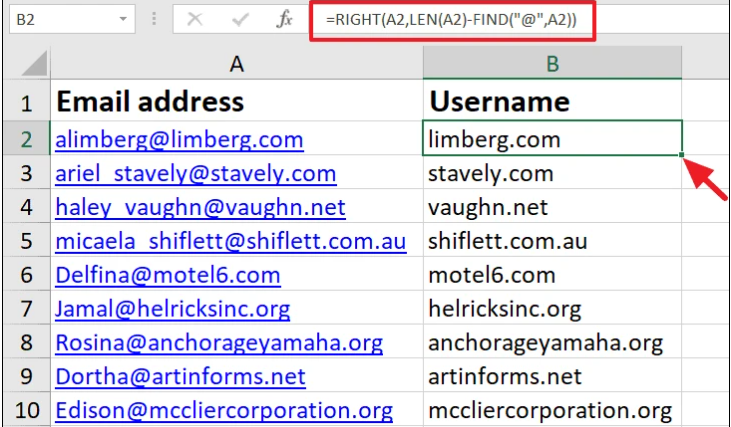Click the formula bar options dots handle
This screenshot has width=731, height=427.
click(x=154, y=19)
